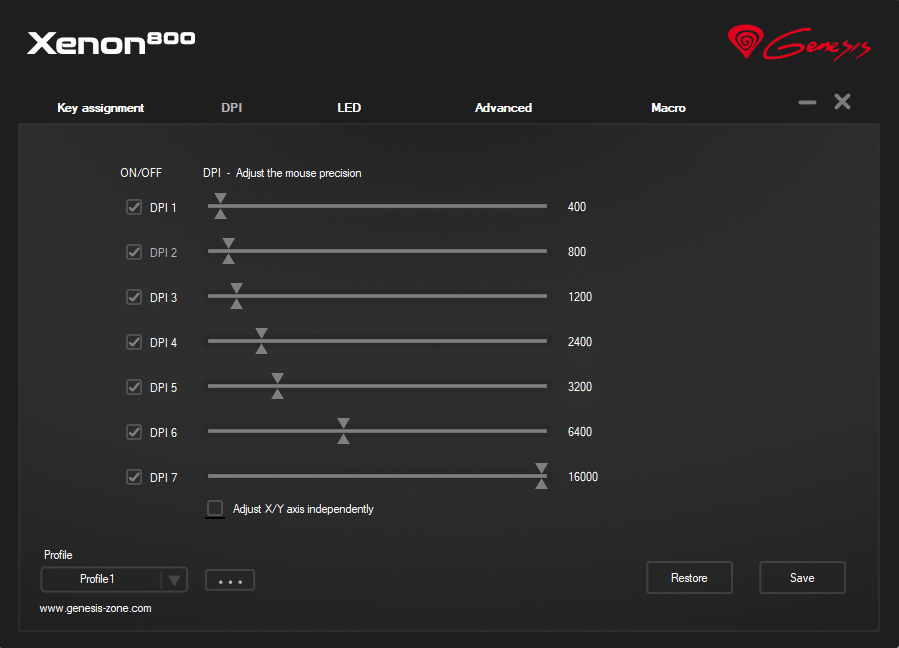Uncheck the DPI 4 level
This screenshot has width=899, height=648.
(134, 343)
